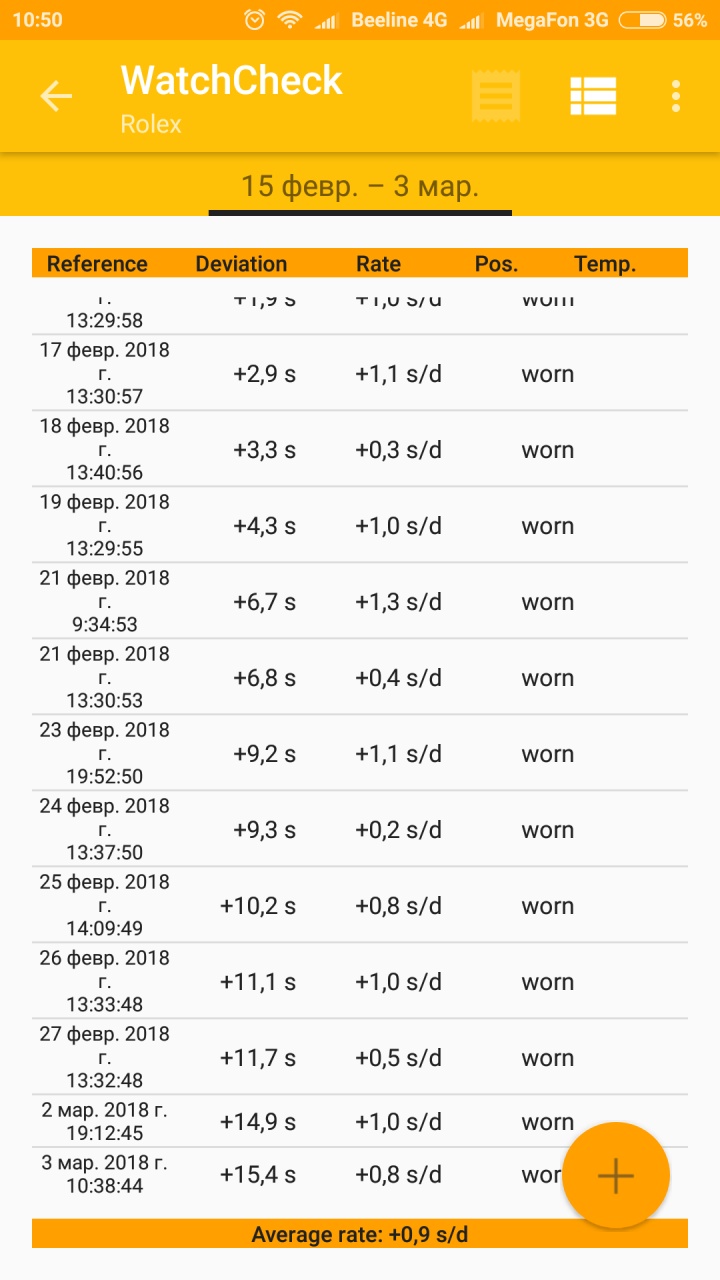Tap the Average rate summary bar

(x=360, y=1234)
